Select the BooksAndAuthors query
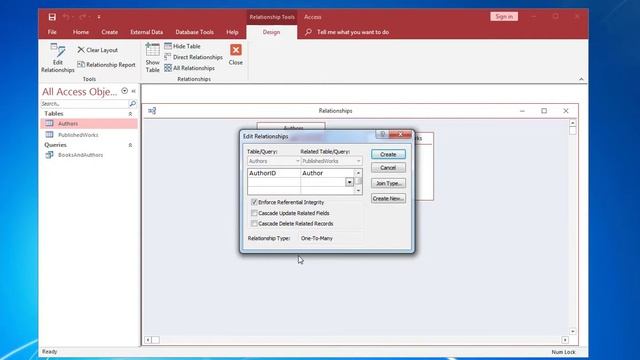The height and width of the screenshot is (360, 640). [x=89, y=155]
